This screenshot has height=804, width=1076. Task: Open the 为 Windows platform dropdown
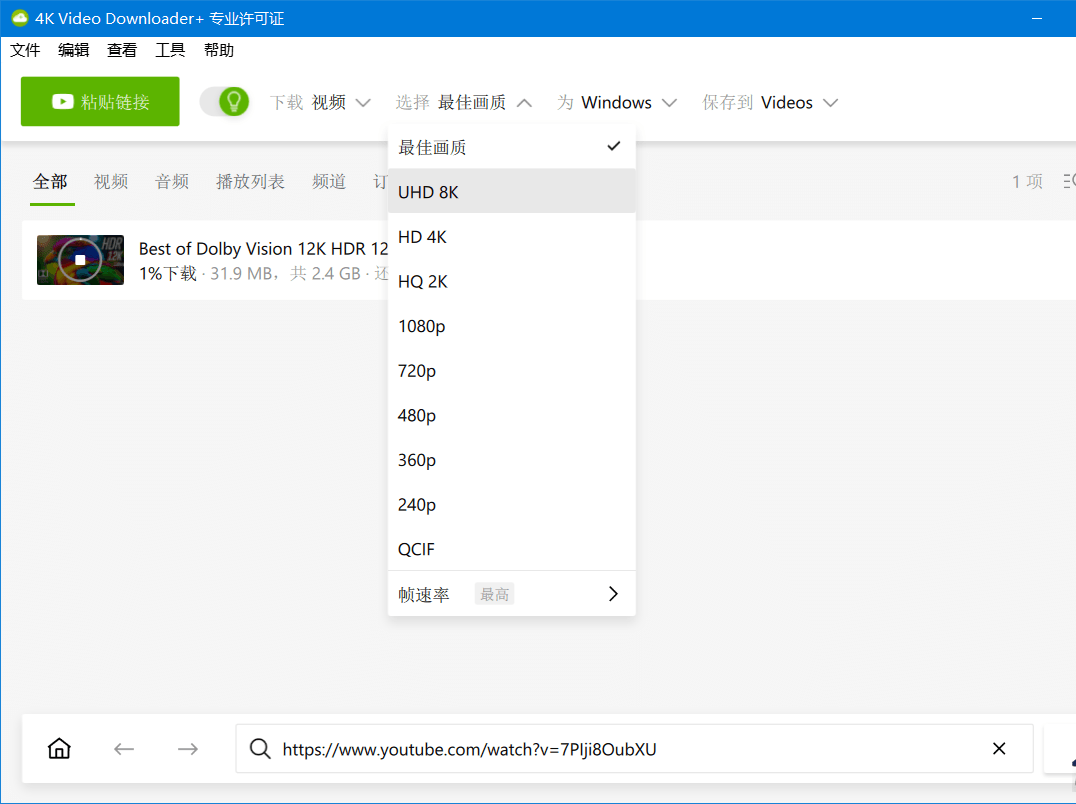617,102
